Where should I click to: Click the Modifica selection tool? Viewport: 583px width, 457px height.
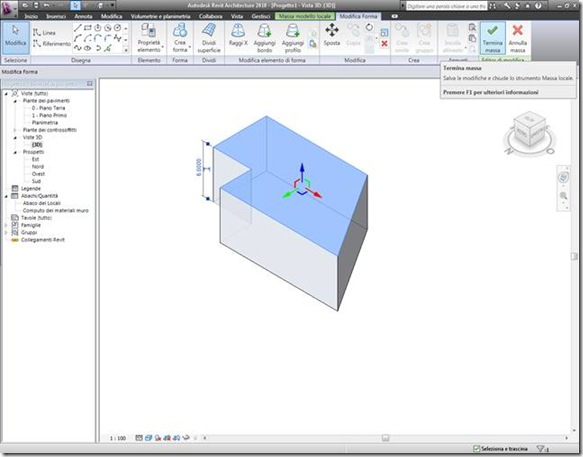(15, 38)
